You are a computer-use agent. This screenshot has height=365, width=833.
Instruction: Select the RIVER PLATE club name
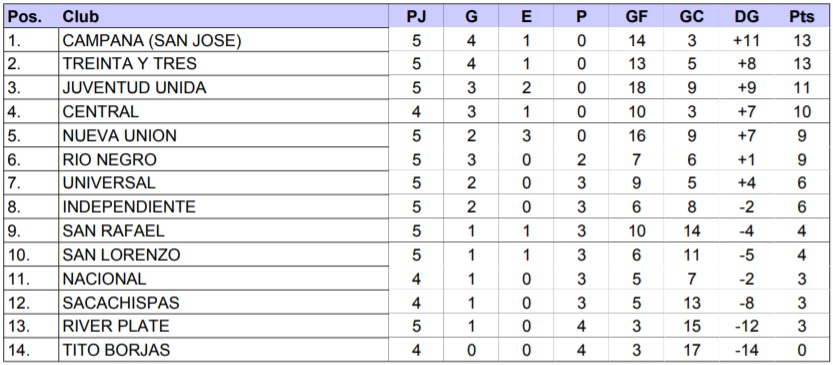[x=116, y=326]
